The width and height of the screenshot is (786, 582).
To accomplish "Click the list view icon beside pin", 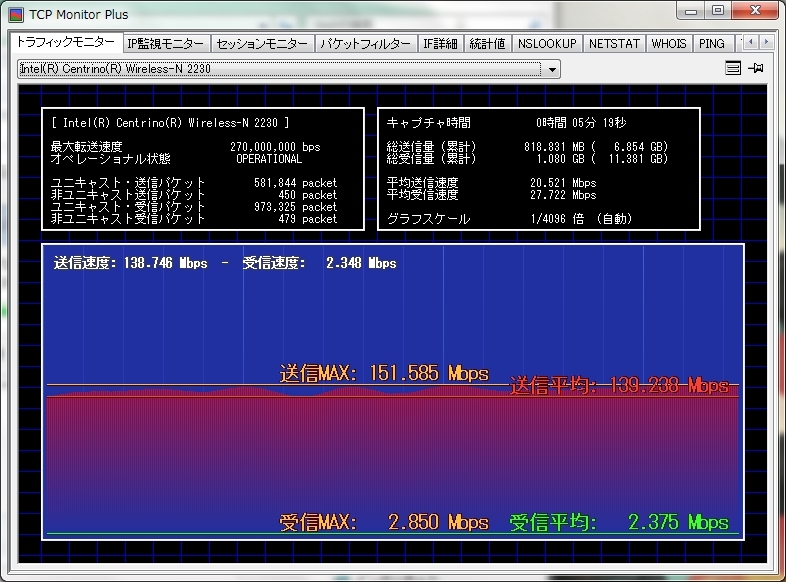I will [733, 69].
